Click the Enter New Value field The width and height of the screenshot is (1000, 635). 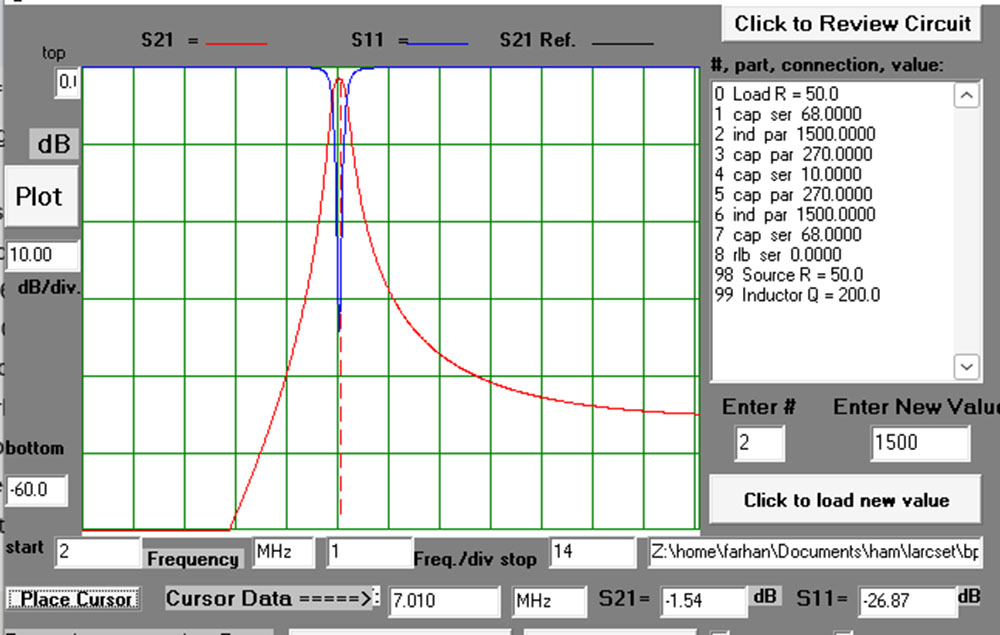coord(919,443)
